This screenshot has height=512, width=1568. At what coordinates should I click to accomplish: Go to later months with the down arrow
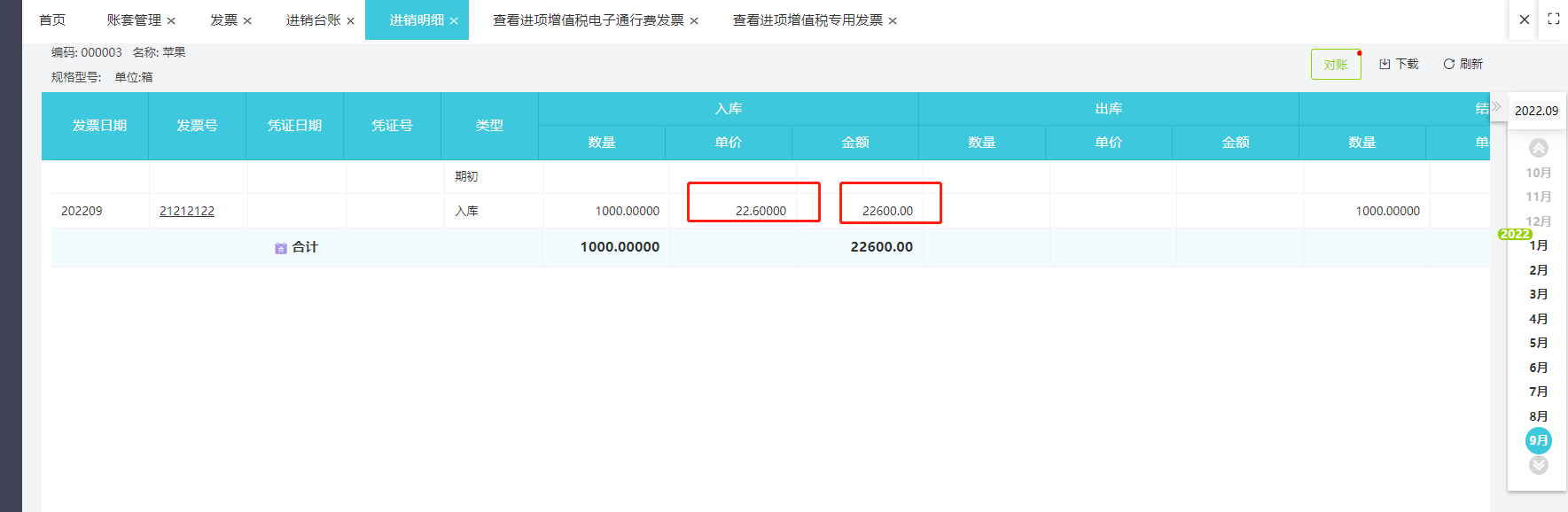[1539, 465]
